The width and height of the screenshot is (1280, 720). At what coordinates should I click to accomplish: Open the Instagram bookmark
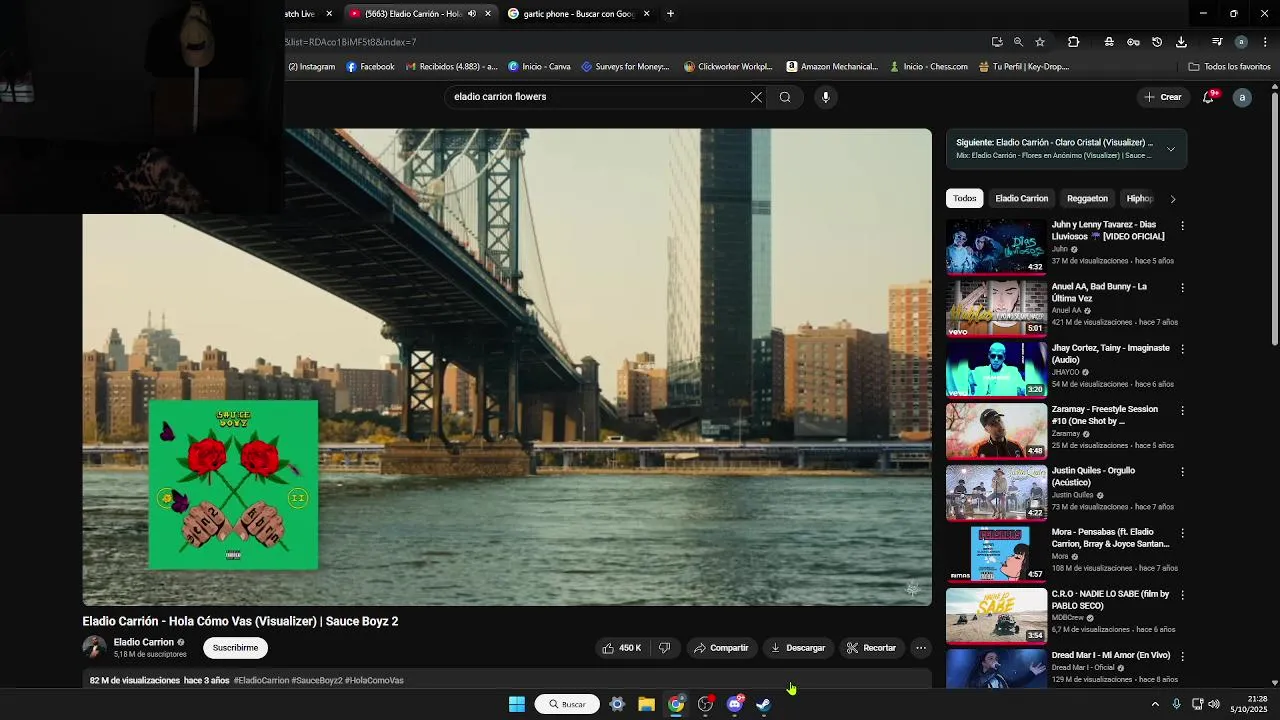(x=312, y=67)
